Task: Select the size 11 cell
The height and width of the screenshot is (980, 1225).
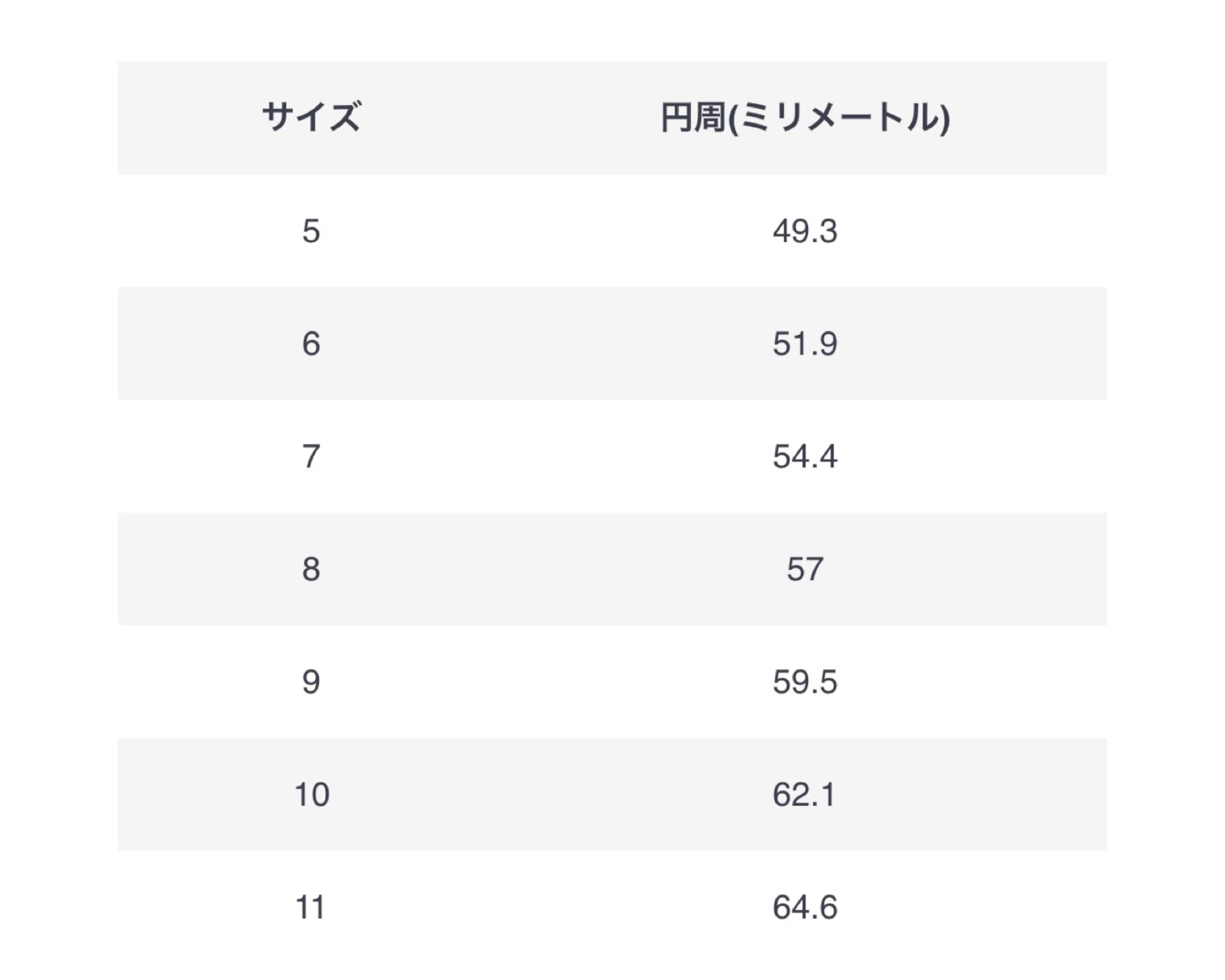Action: pyautogui.click(x=311, y=906)
